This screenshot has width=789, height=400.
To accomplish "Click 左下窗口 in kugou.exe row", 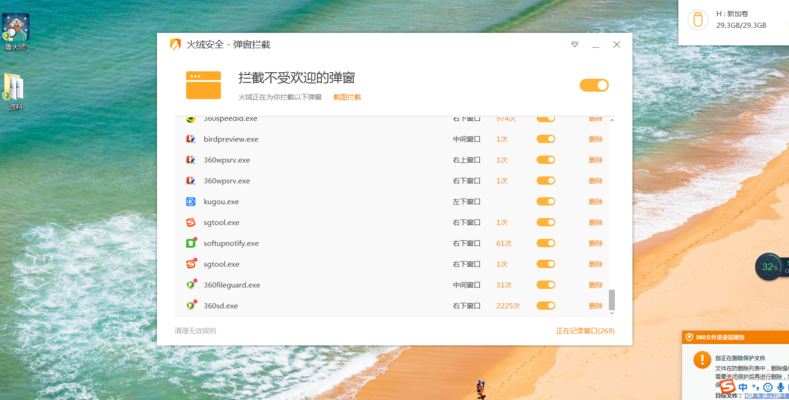I will tap(466, 201).
